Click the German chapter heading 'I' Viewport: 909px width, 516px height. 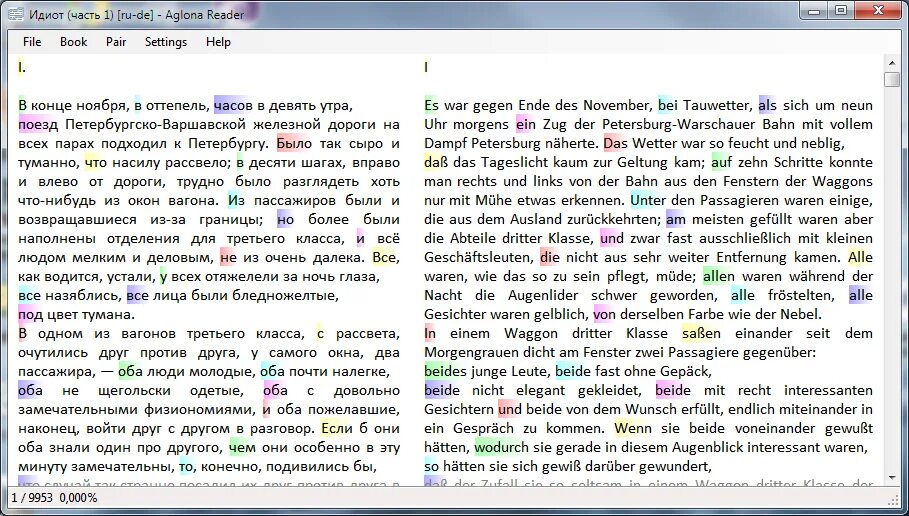pos(426,67)
